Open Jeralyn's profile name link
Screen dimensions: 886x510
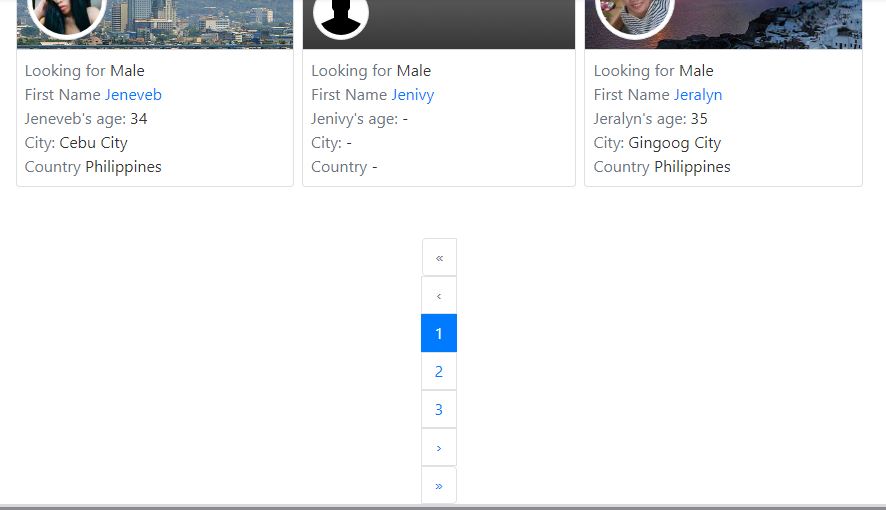tap(698, 94)
